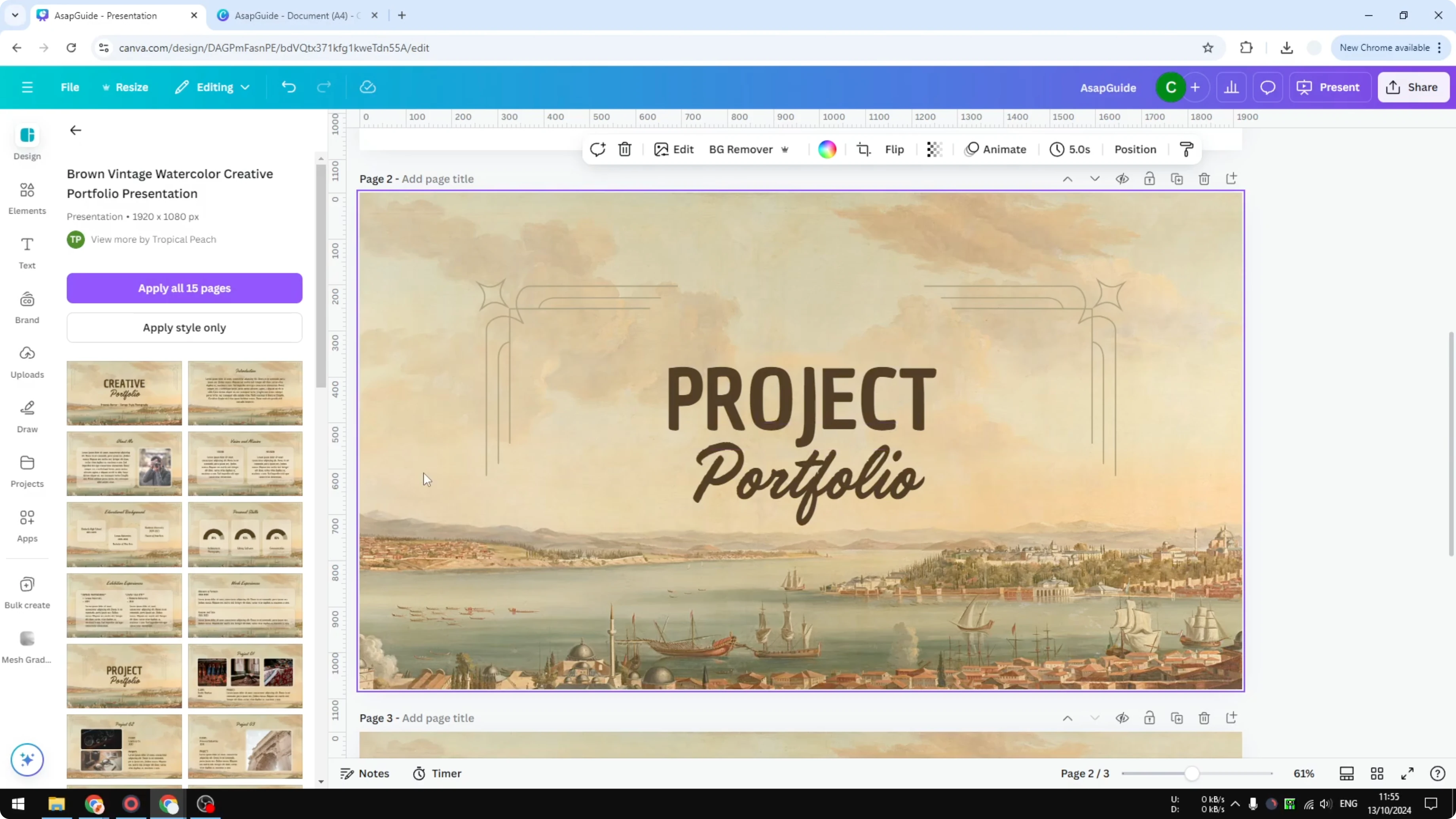Screen dimensions: 1456x819
Task: Open the Text panel
Action: pyautogui.click(x=27, y=253)
